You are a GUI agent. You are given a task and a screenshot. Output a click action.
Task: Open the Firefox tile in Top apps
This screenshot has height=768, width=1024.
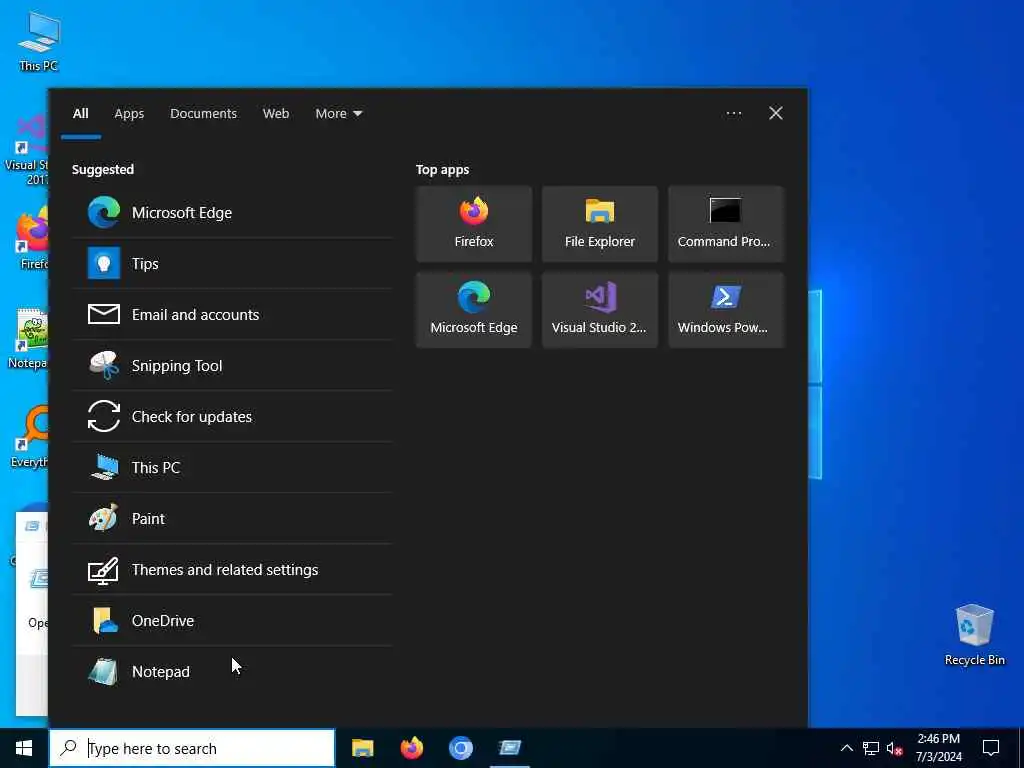[x=474, y=224]
